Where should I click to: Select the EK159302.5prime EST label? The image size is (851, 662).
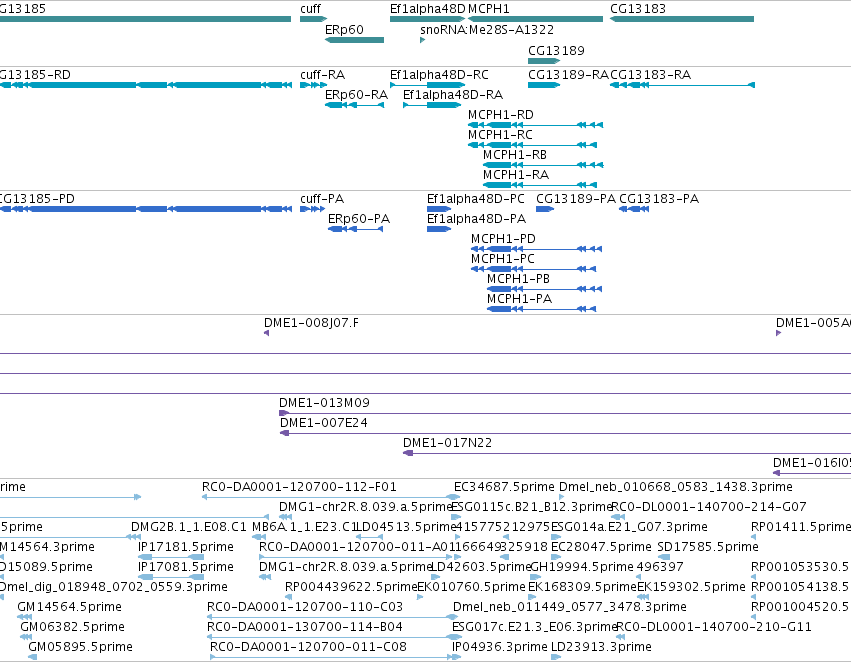pos(691,587)
